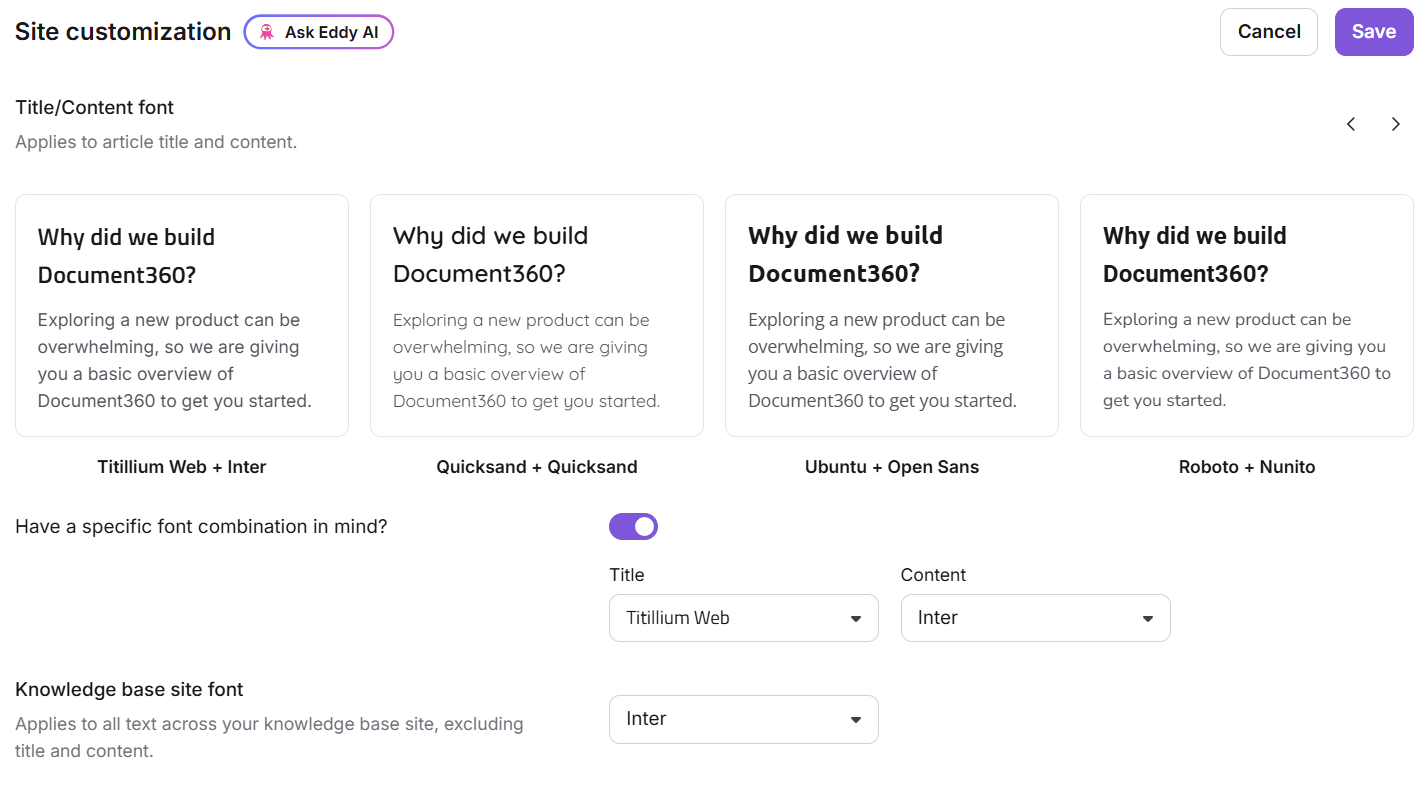The image size is (1423, 811).
Task: Click the Roboto + Nunito label
Action: (x=1247, y=467)
